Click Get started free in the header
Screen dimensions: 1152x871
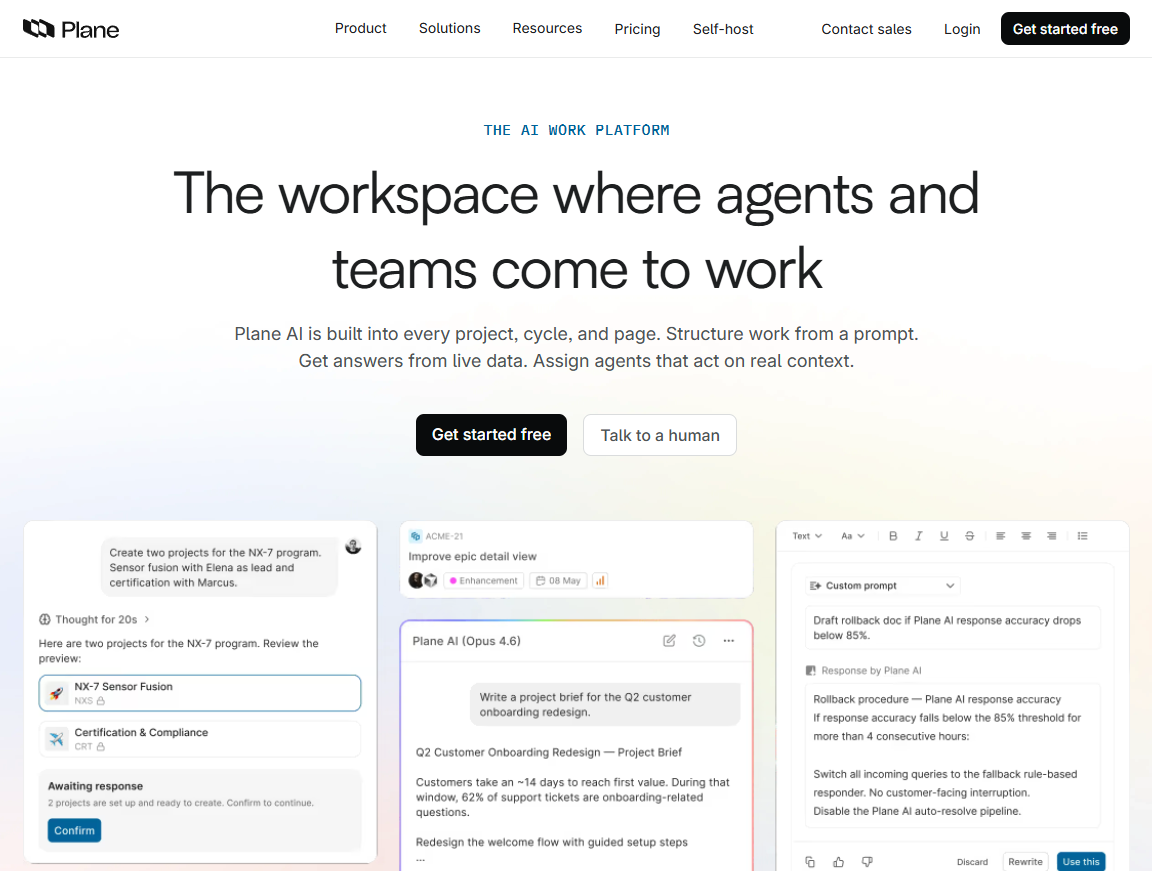tap(1065, 29)
